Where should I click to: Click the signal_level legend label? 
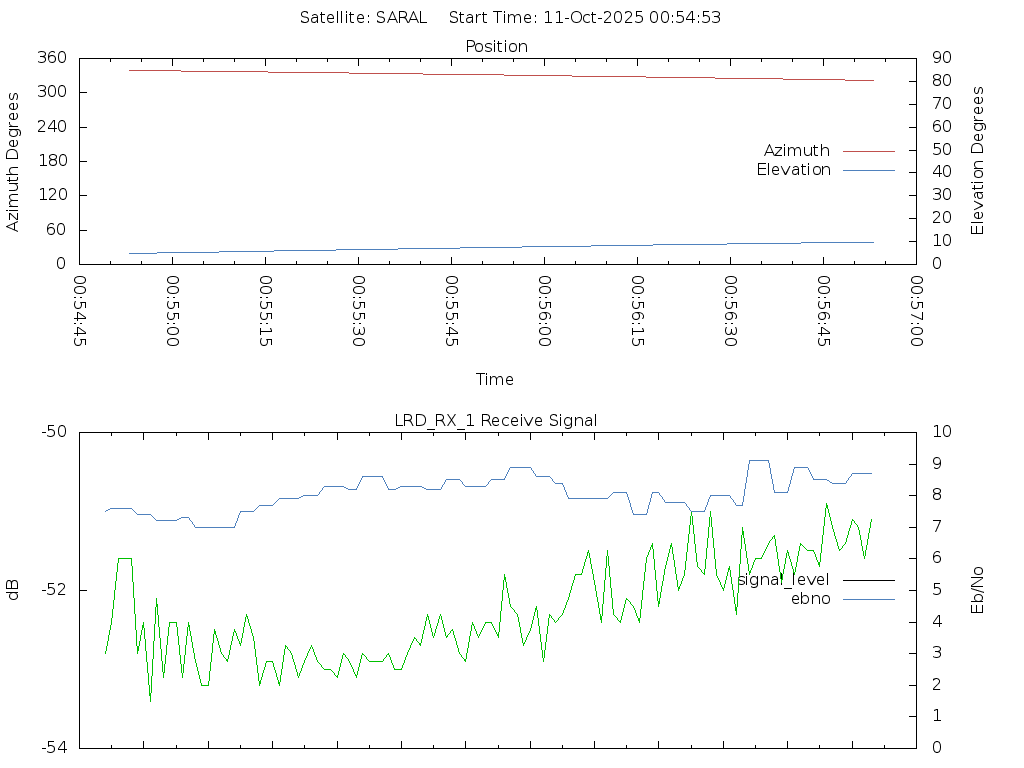(783, 580)
